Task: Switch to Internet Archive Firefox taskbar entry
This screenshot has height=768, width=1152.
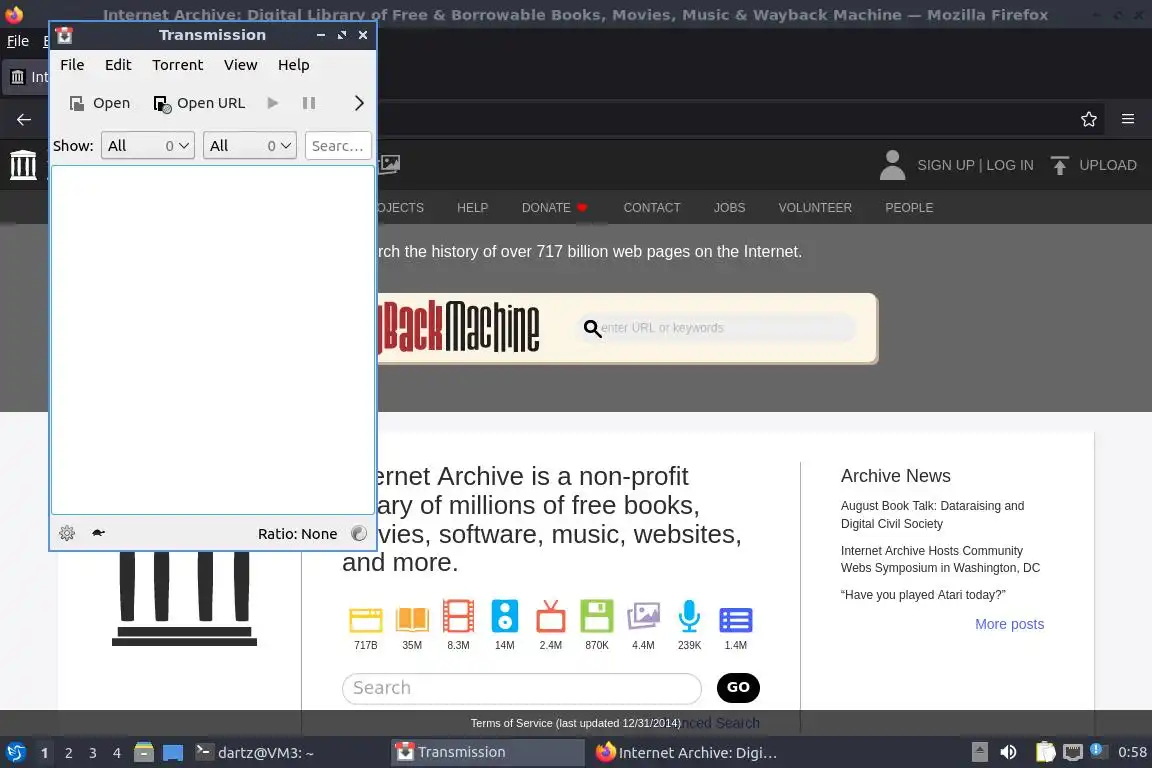Action: (x=687, y=753)
